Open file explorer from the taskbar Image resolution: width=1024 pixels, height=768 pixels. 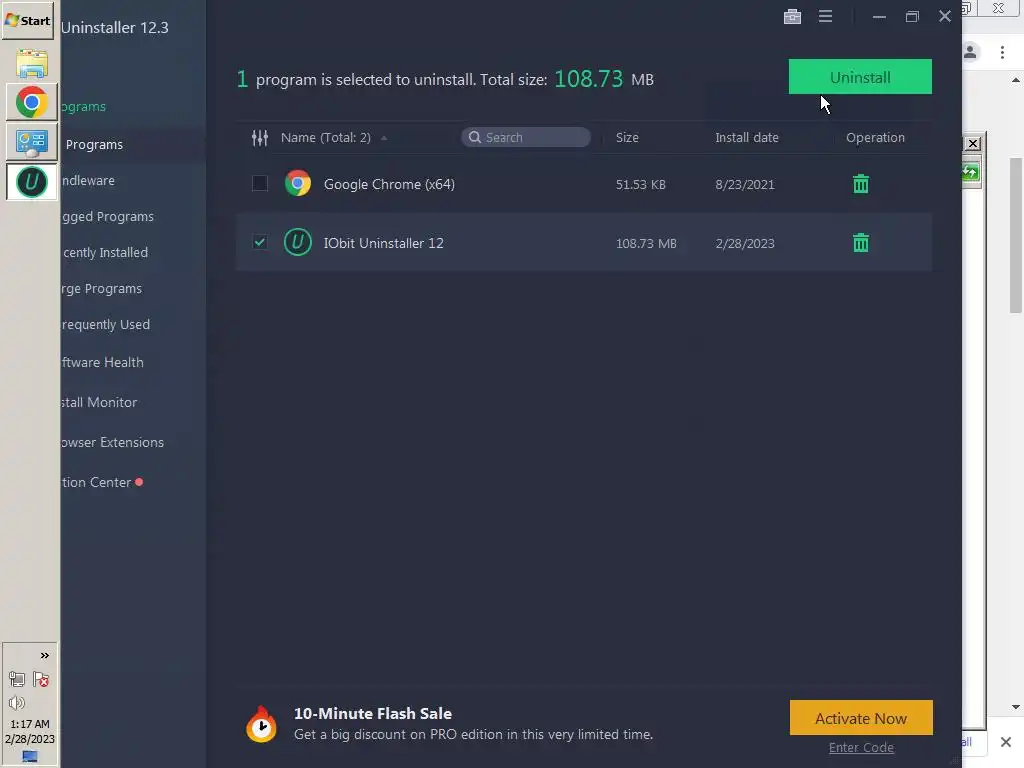(31, 63)
